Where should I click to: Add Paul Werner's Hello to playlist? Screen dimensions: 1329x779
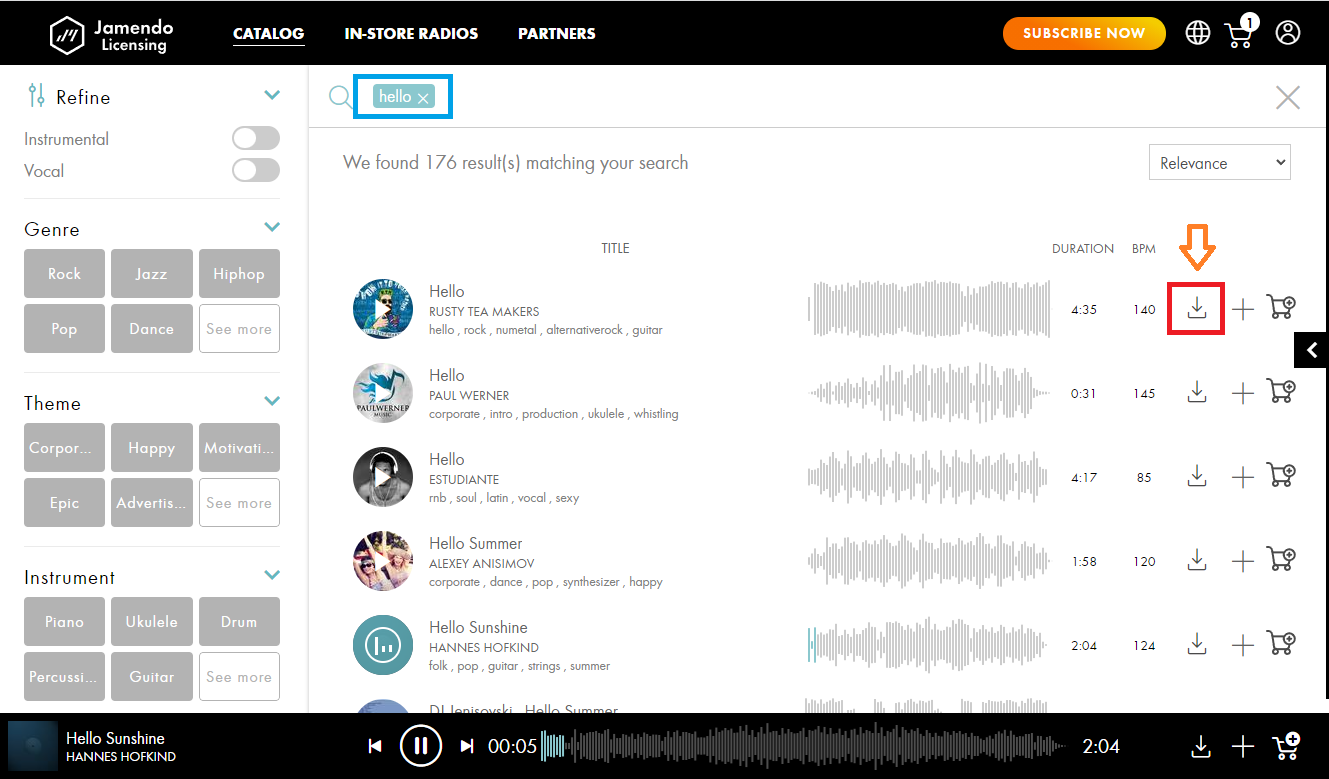click(x=1242, y=393)
